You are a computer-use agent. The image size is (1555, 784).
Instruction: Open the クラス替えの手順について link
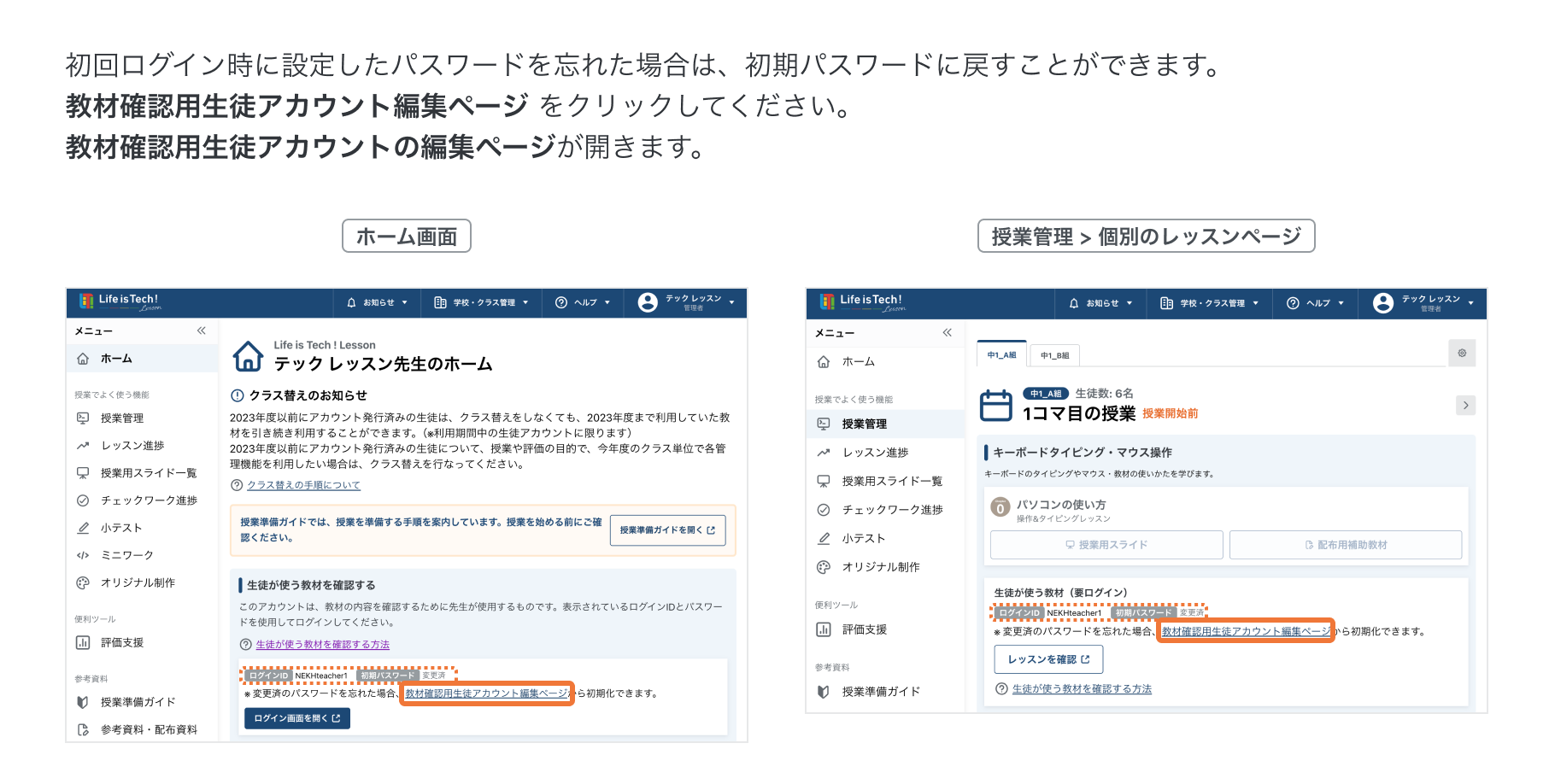(303, 485)
